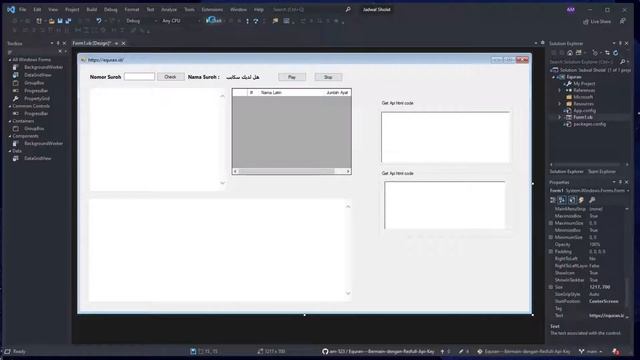Click the Play button on form
The width and height of the screenshot is (640, 360).
(291, 77)
